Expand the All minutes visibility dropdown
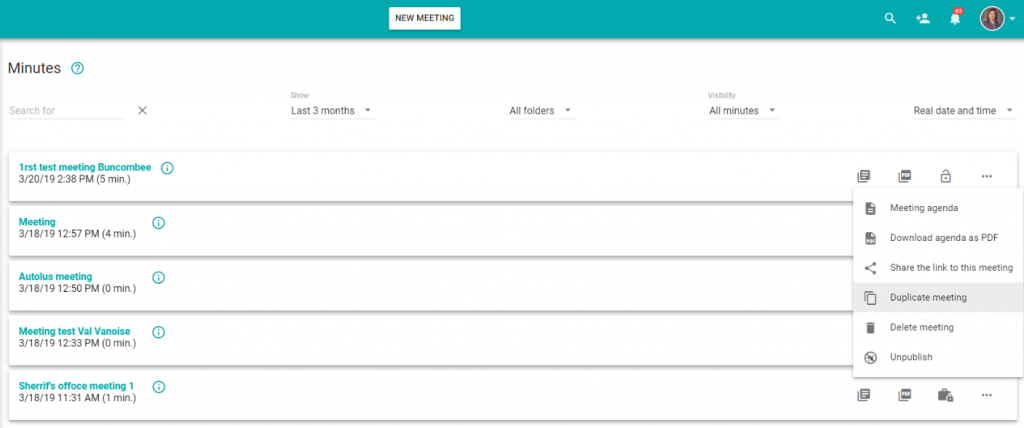 [x=742, y=110]
